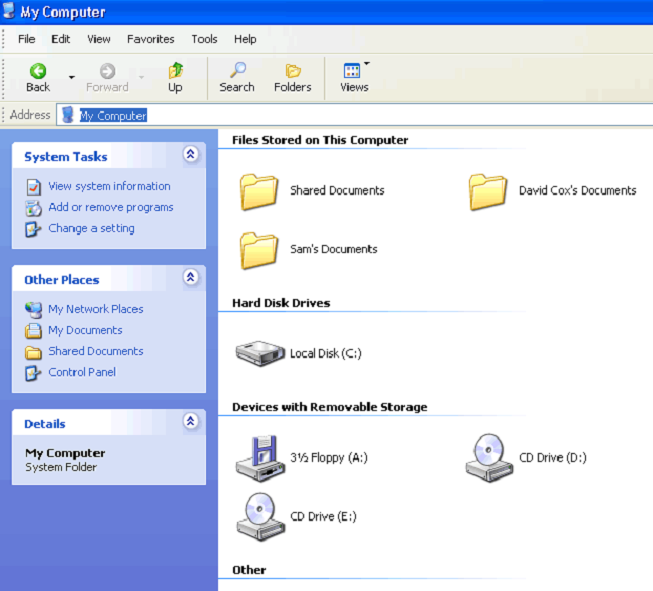Image resolution: width=653 pixels, height=591 pixels.
Task: Select the Sam's Documents folder icon
Action: 259,250
